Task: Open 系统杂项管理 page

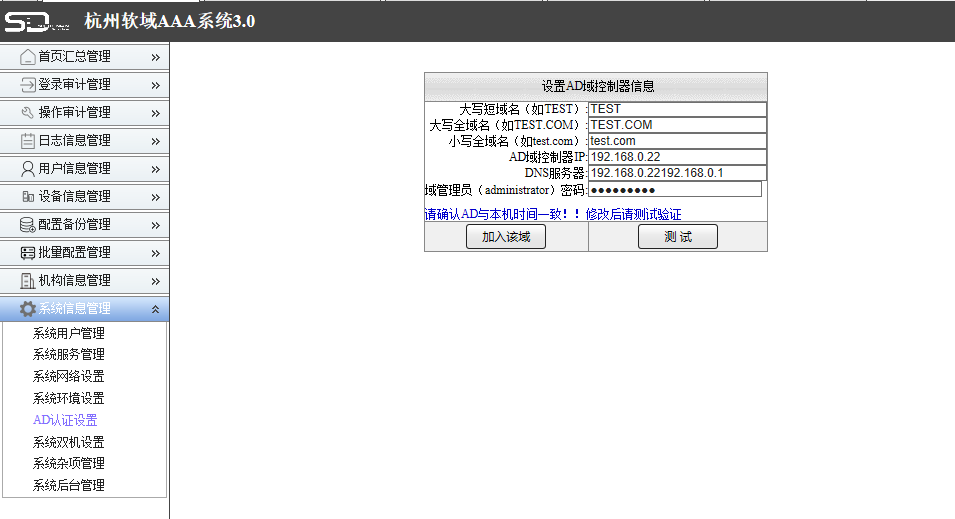Action: click(x=69, y=464)
